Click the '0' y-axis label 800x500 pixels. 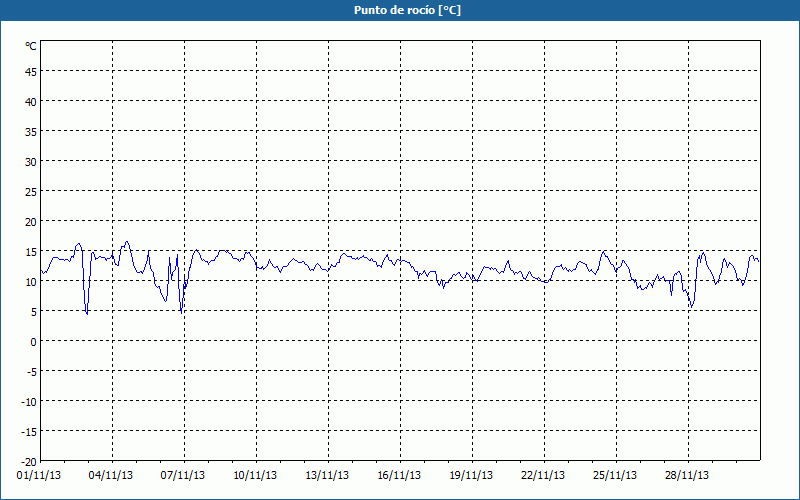pyautogui.click(x=33, y=342)
